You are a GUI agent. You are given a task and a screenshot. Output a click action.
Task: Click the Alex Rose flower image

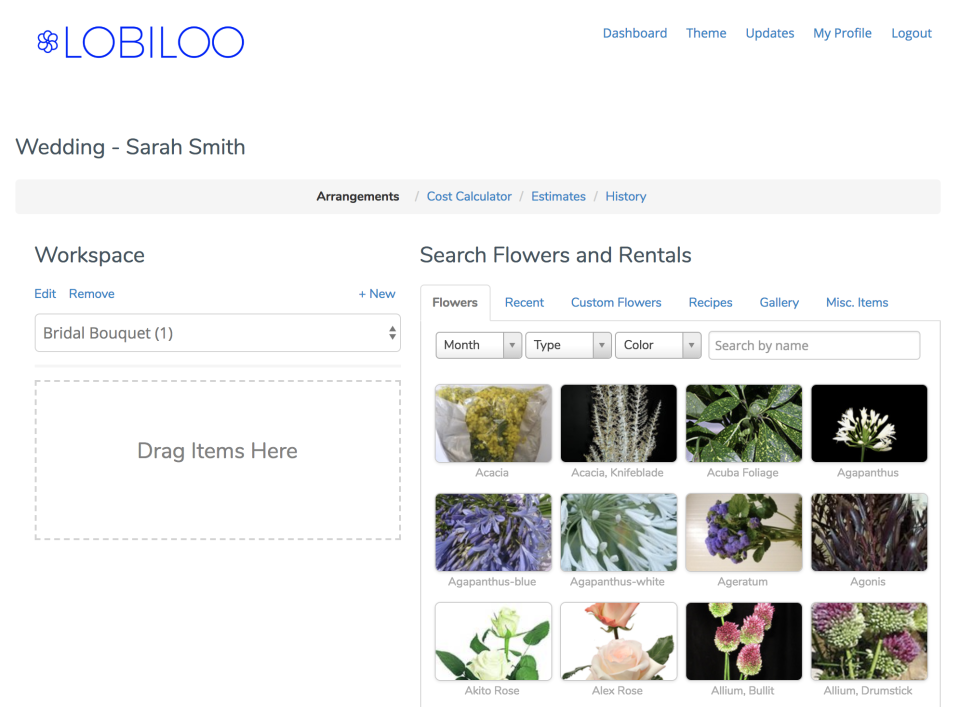click(618, 640)
